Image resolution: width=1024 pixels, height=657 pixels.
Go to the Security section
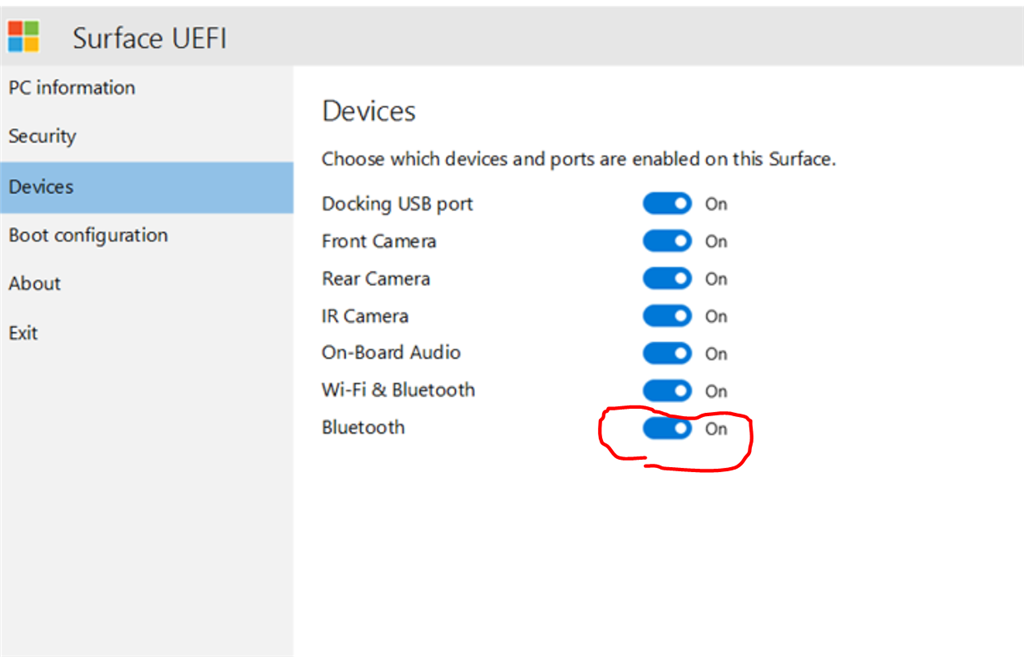tap(43, 136)
